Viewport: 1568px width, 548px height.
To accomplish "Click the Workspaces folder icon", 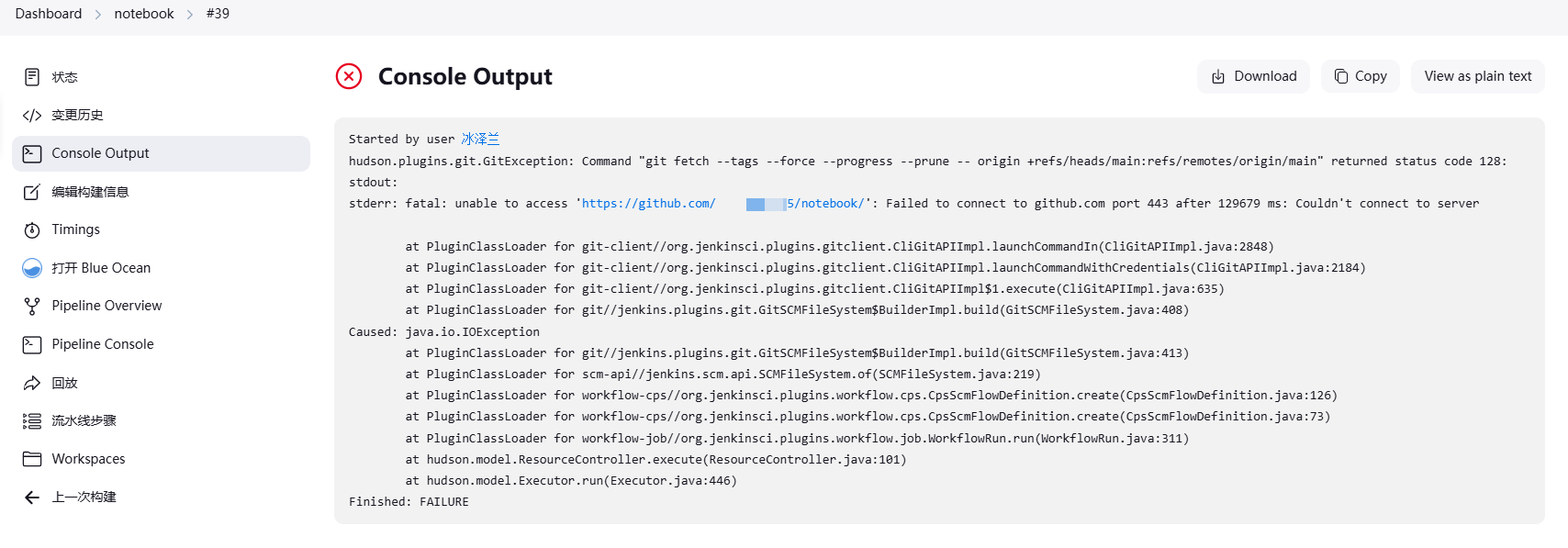I will [x=32, y=459].
